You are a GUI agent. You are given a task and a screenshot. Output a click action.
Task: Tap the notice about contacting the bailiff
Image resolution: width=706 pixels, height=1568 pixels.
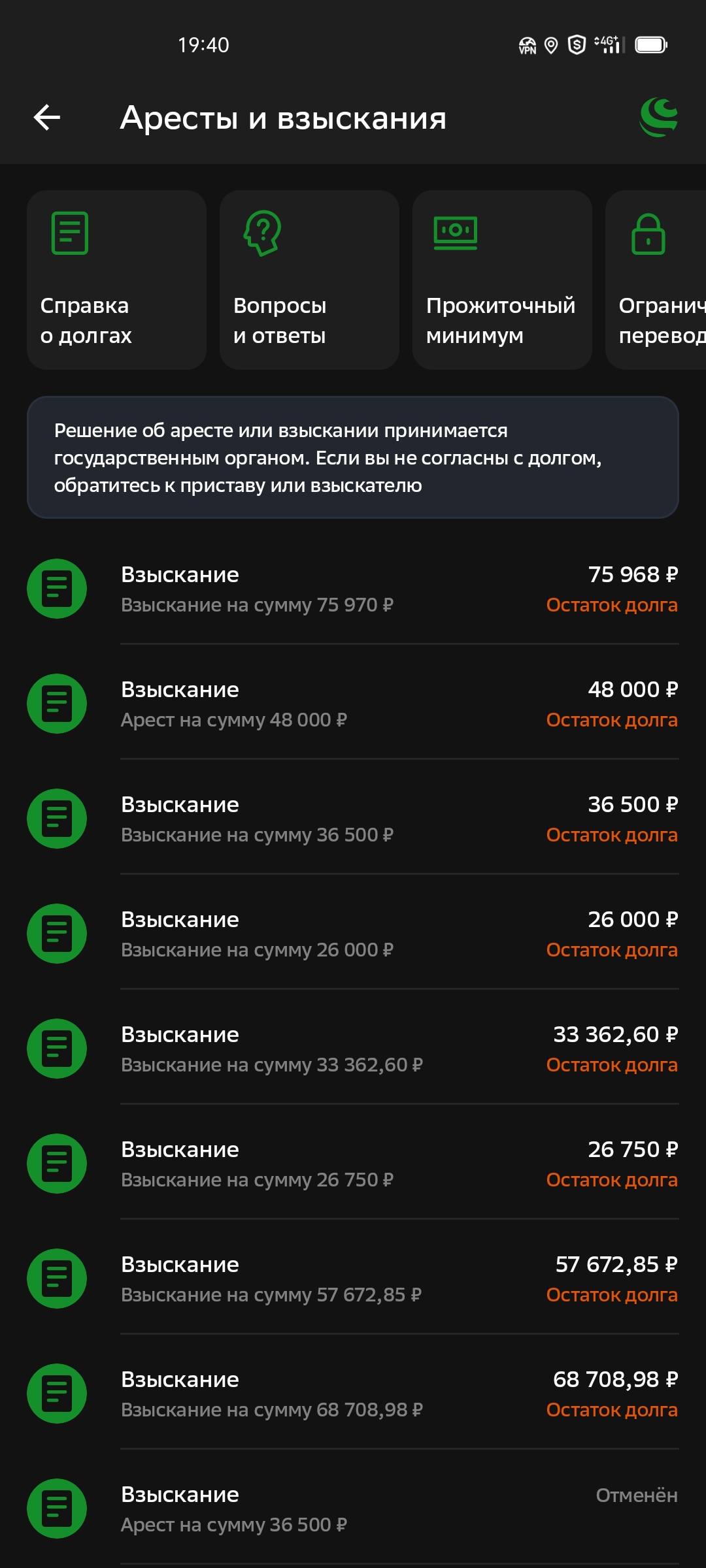[353, 457]
